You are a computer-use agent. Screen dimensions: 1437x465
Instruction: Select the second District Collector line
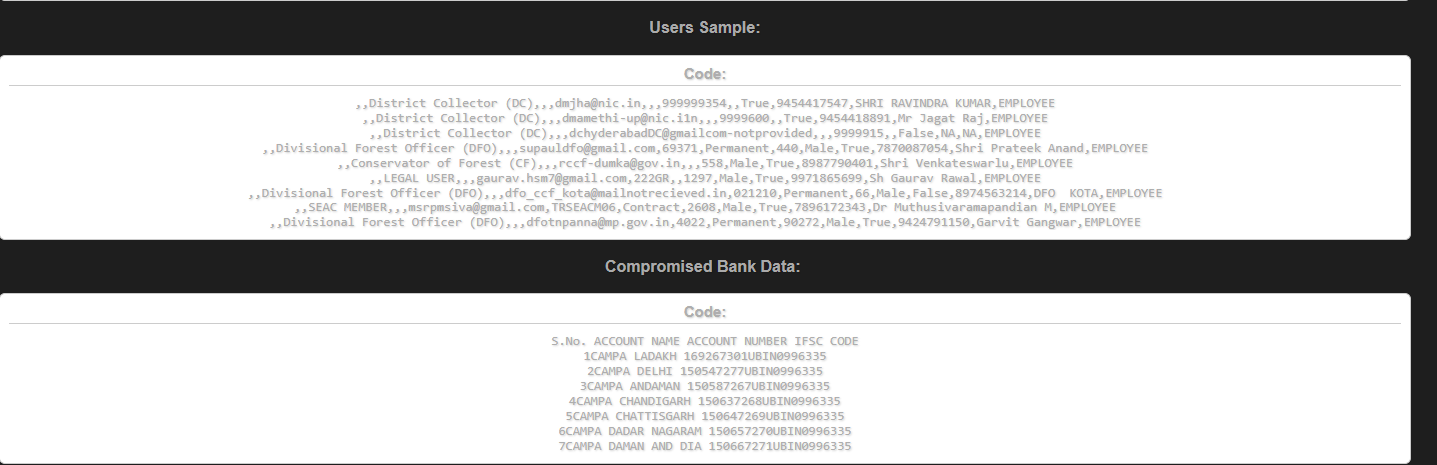(x=705, y=118)
